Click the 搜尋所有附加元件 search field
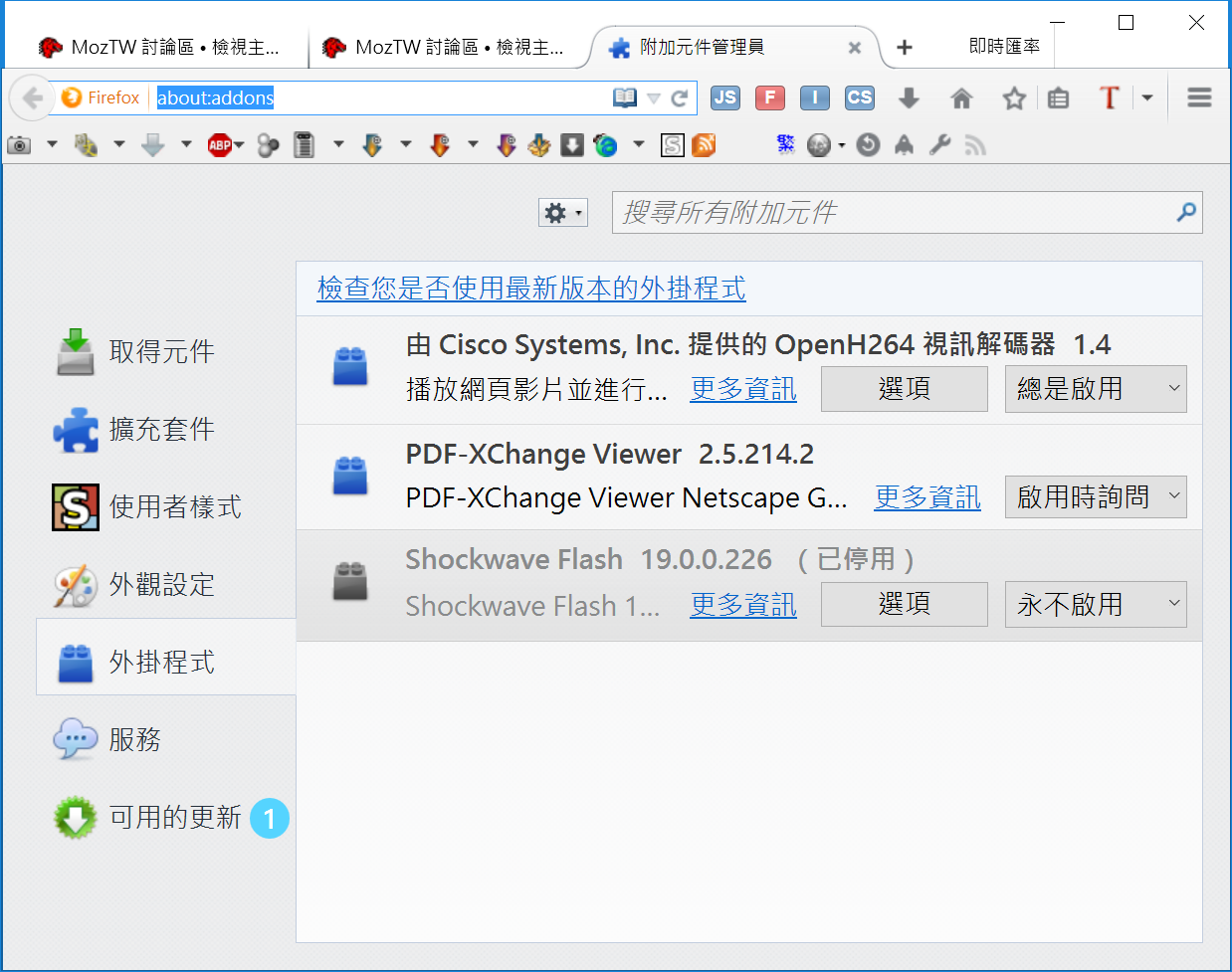Image resolution: width=1232 pixels, height=972 pixels. [x=907, y=212]
